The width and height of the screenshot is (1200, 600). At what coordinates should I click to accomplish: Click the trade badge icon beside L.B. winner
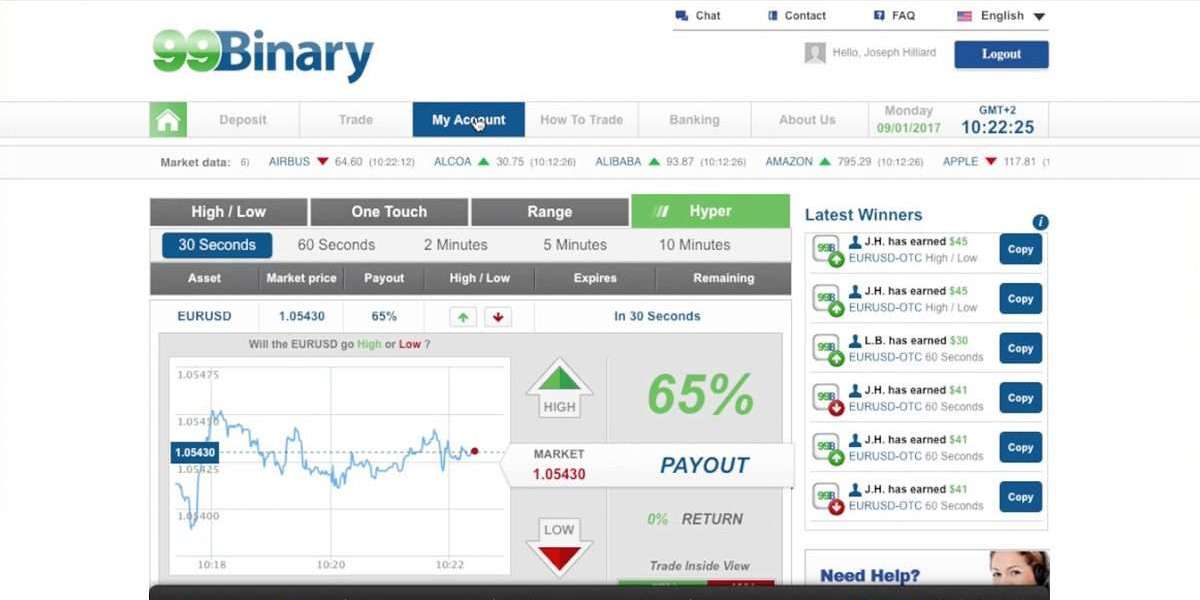point(828,349)
